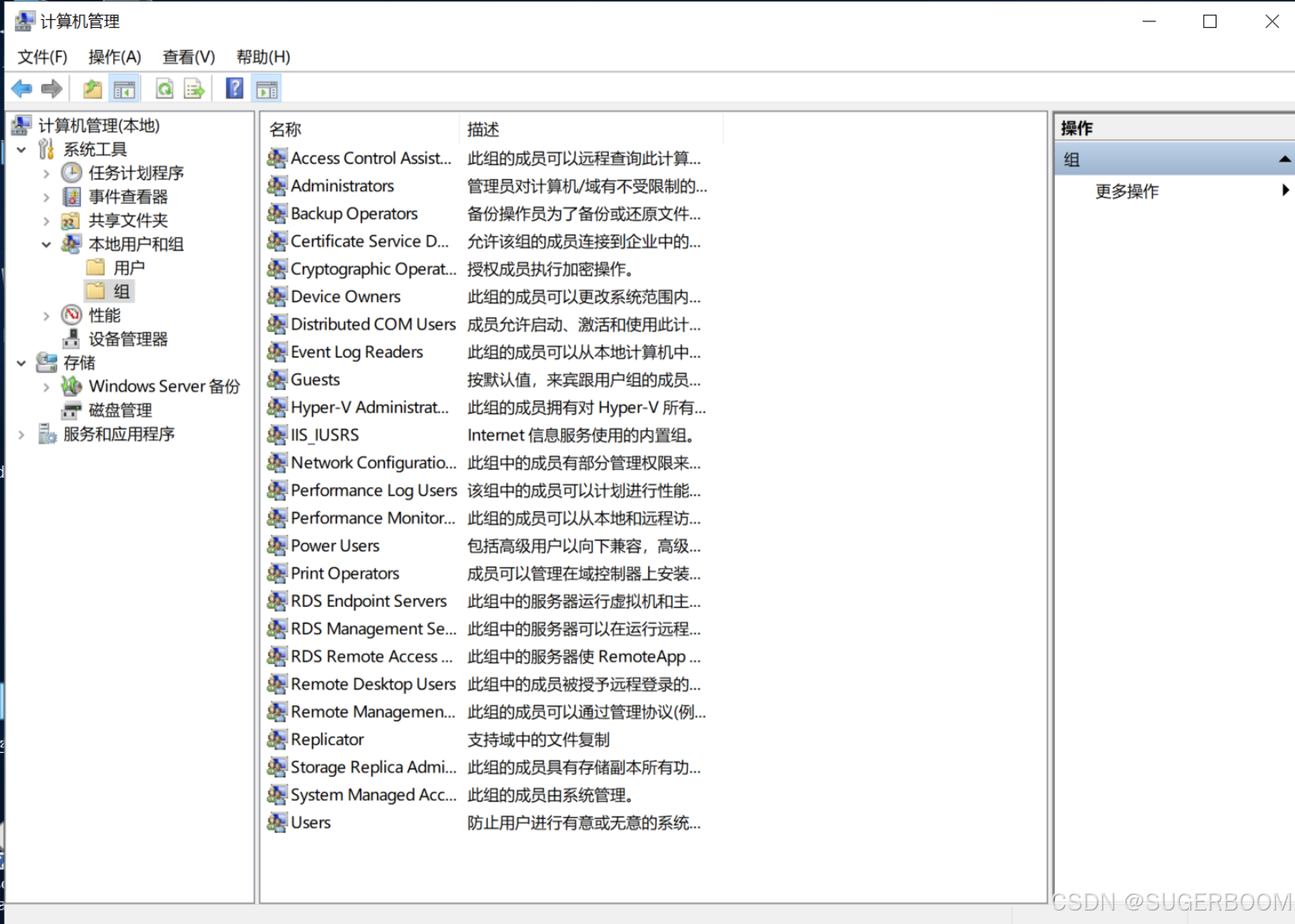Click the Refresh toolbar icon

pos(165,89)
